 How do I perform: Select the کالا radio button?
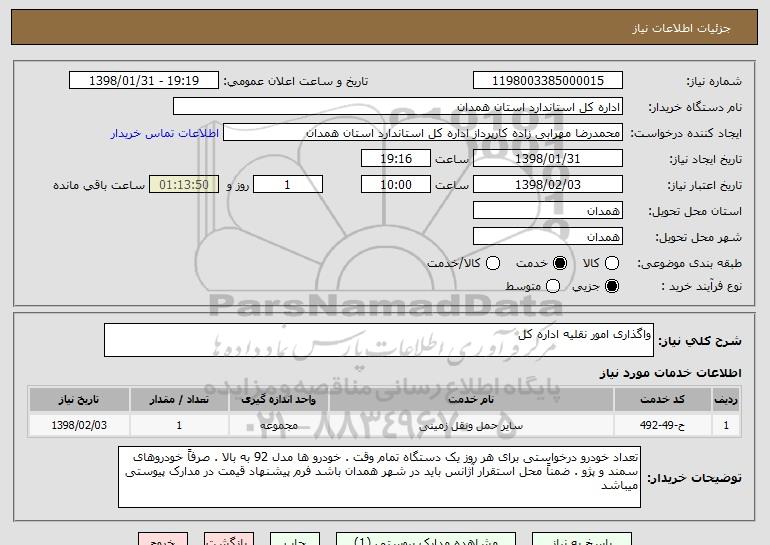pos(612,263)
